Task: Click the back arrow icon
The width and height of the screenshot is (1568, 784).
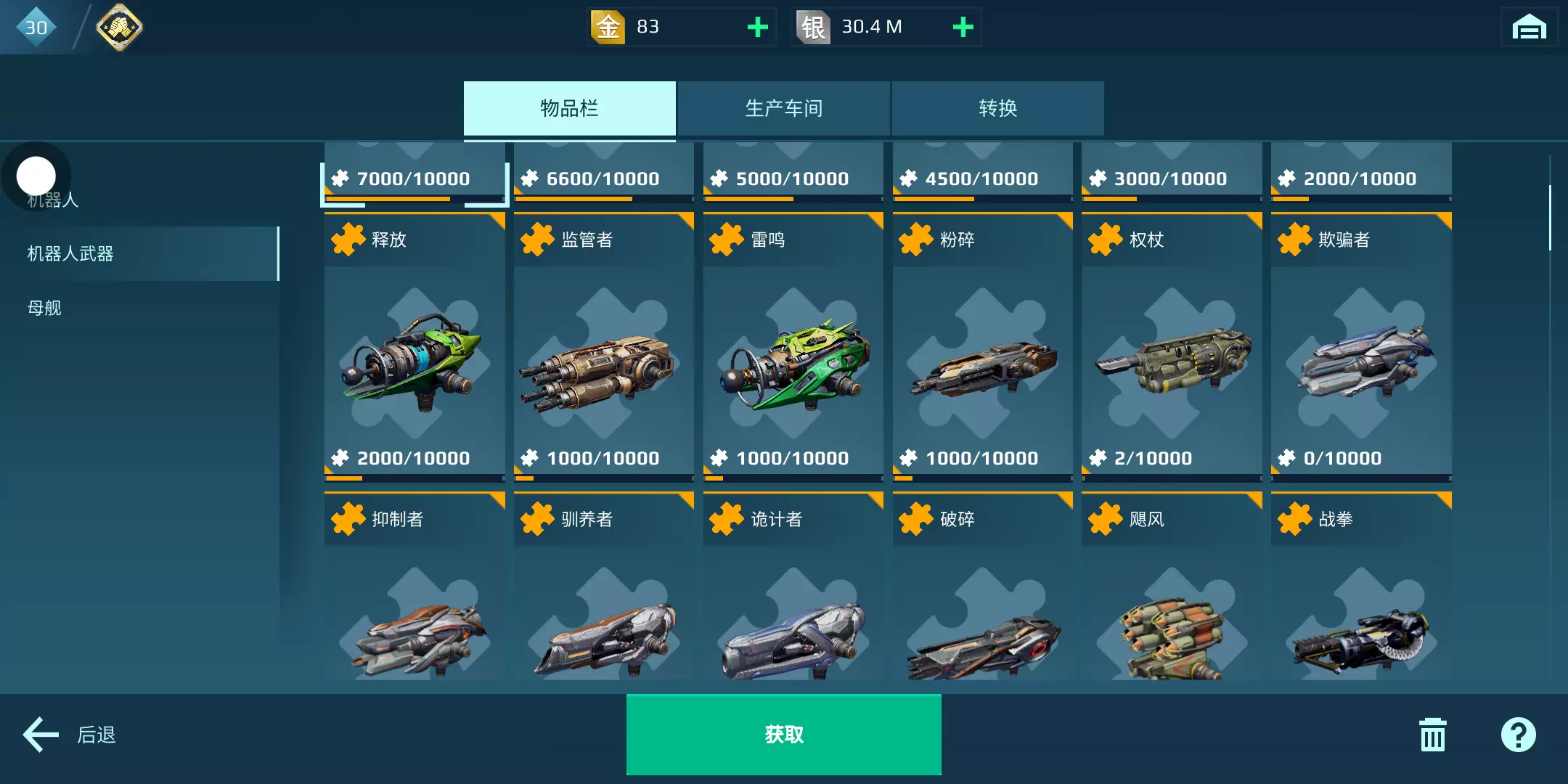Action: pos(41,735)
